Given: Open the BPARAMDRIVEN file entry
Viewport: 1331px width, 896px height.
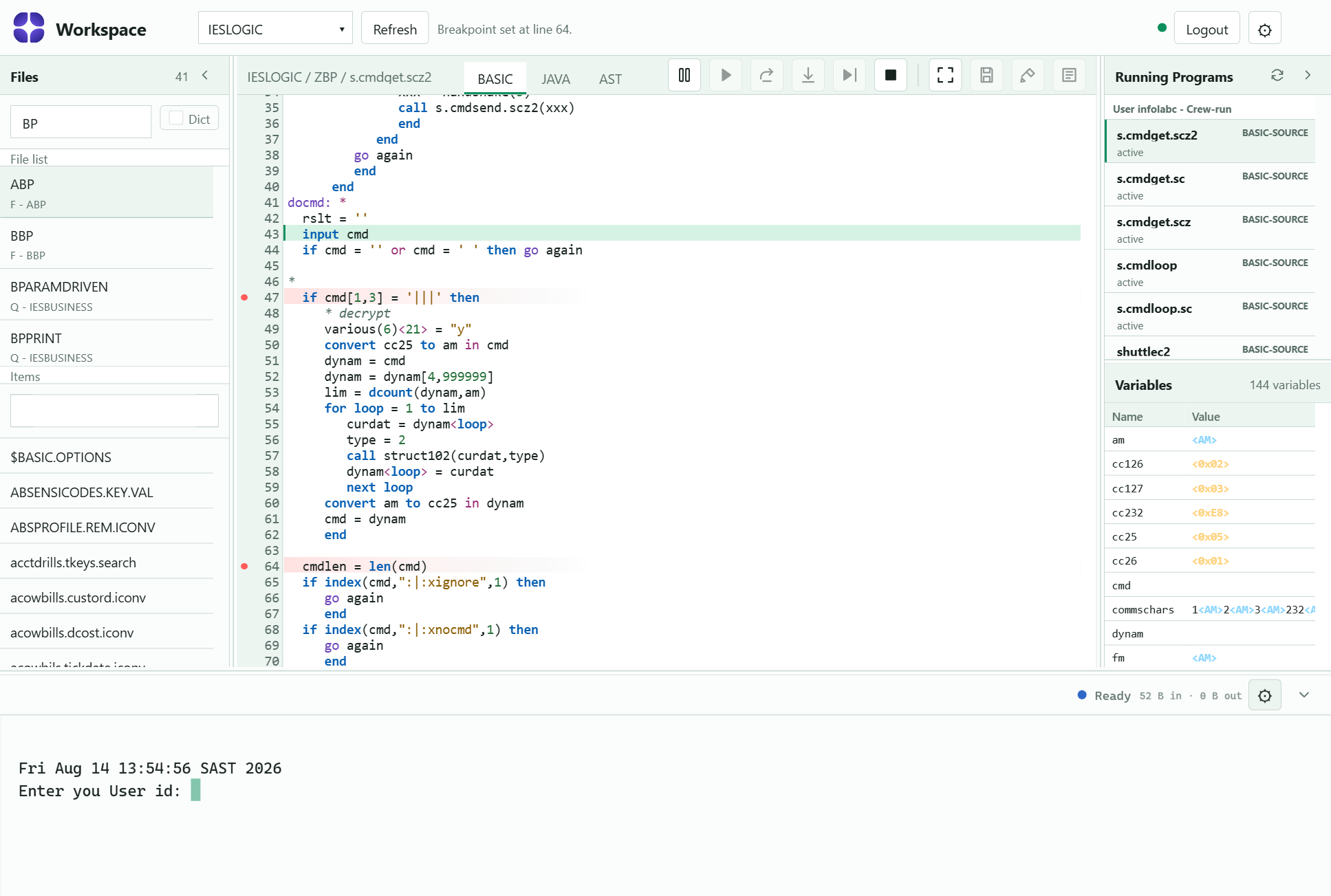Looking at the screenshot, I should tap(107, 295).
